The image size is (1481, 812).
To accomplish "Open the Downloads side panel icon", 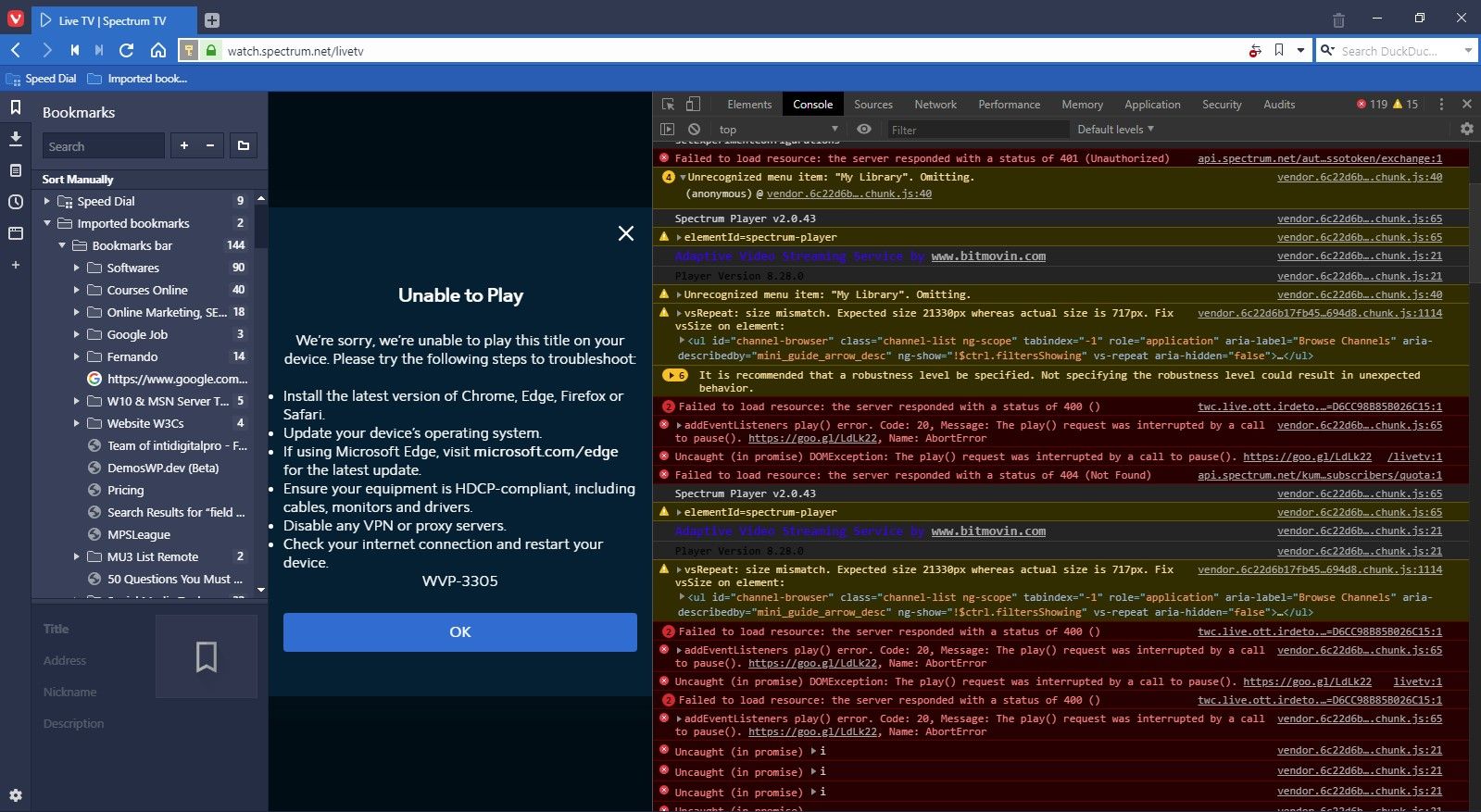I will coord(16,139).
